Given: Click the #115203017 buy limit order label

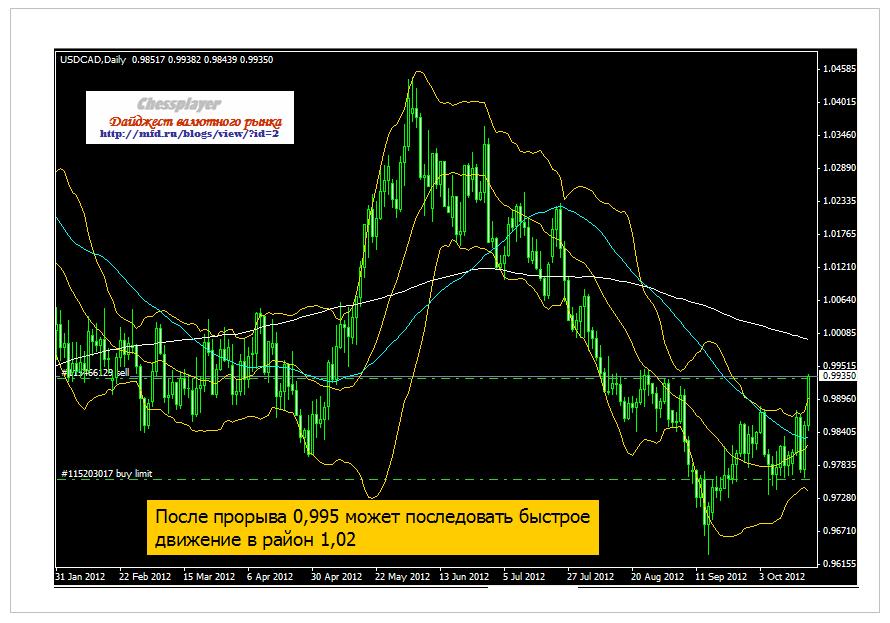Looking at the screenshot, I should click(106, 473).
